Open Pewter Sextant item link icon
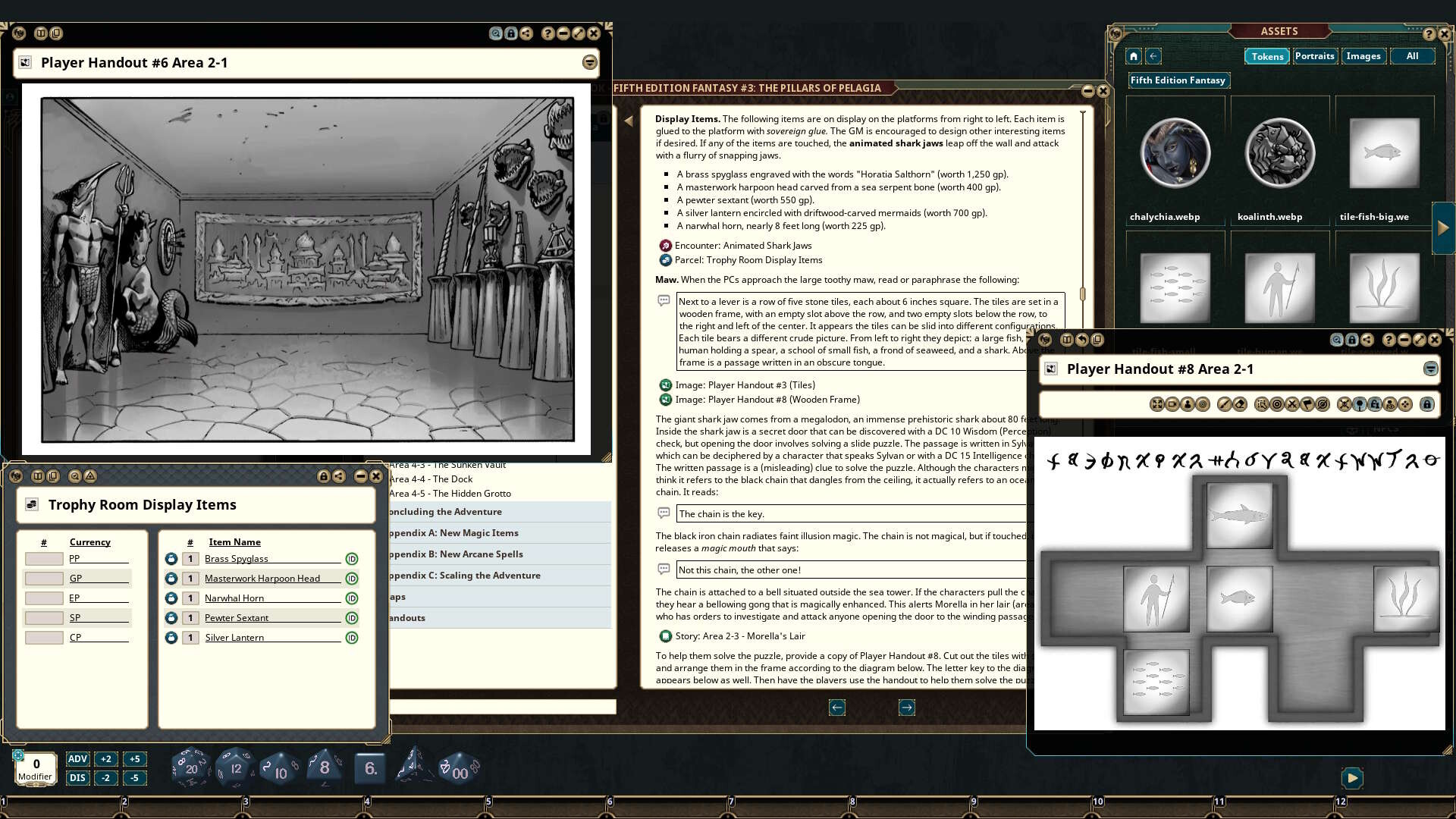1456x819 pixels. 171,618
